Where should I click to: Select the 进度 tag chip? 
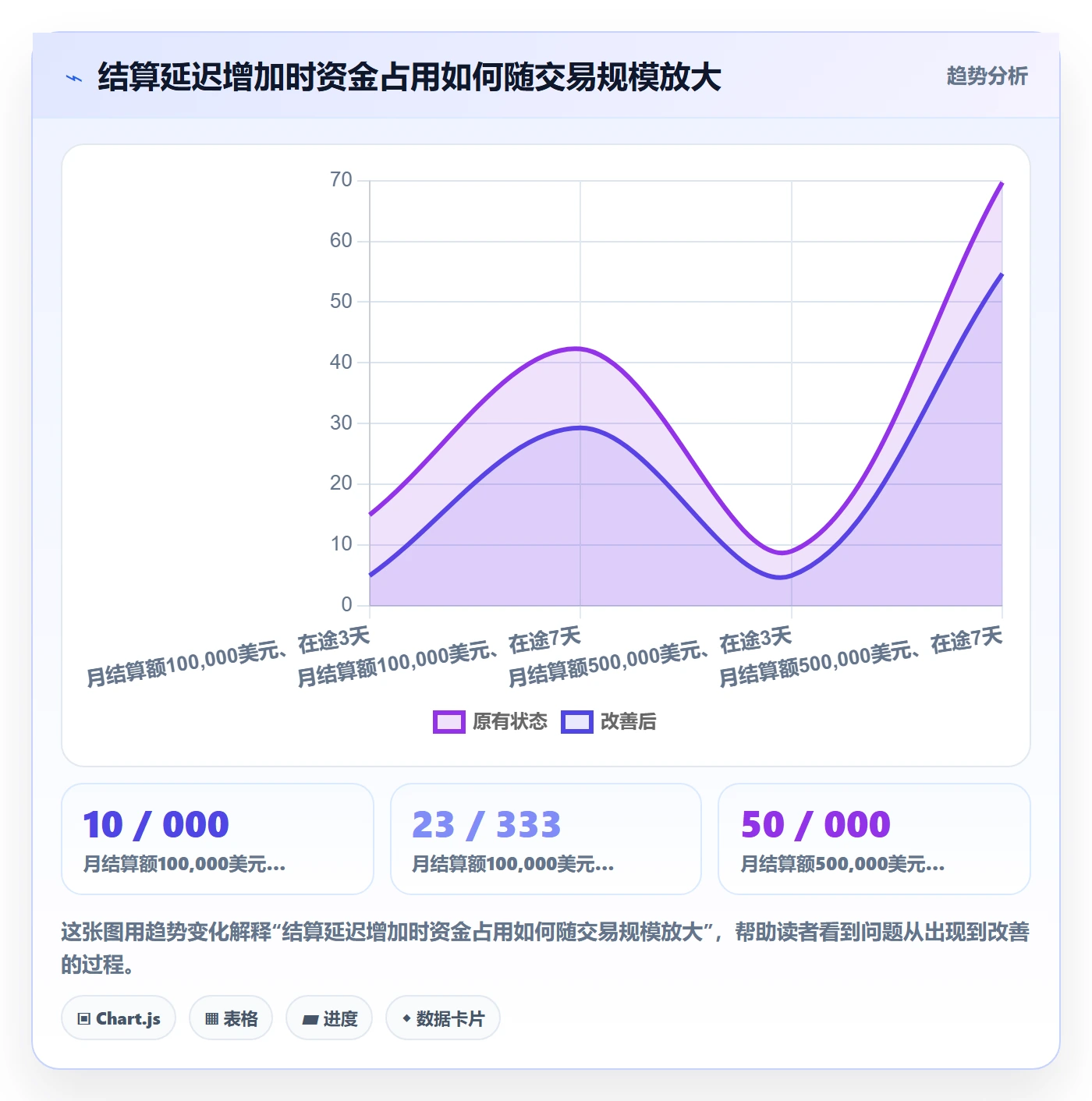[x=329, y=1018]
